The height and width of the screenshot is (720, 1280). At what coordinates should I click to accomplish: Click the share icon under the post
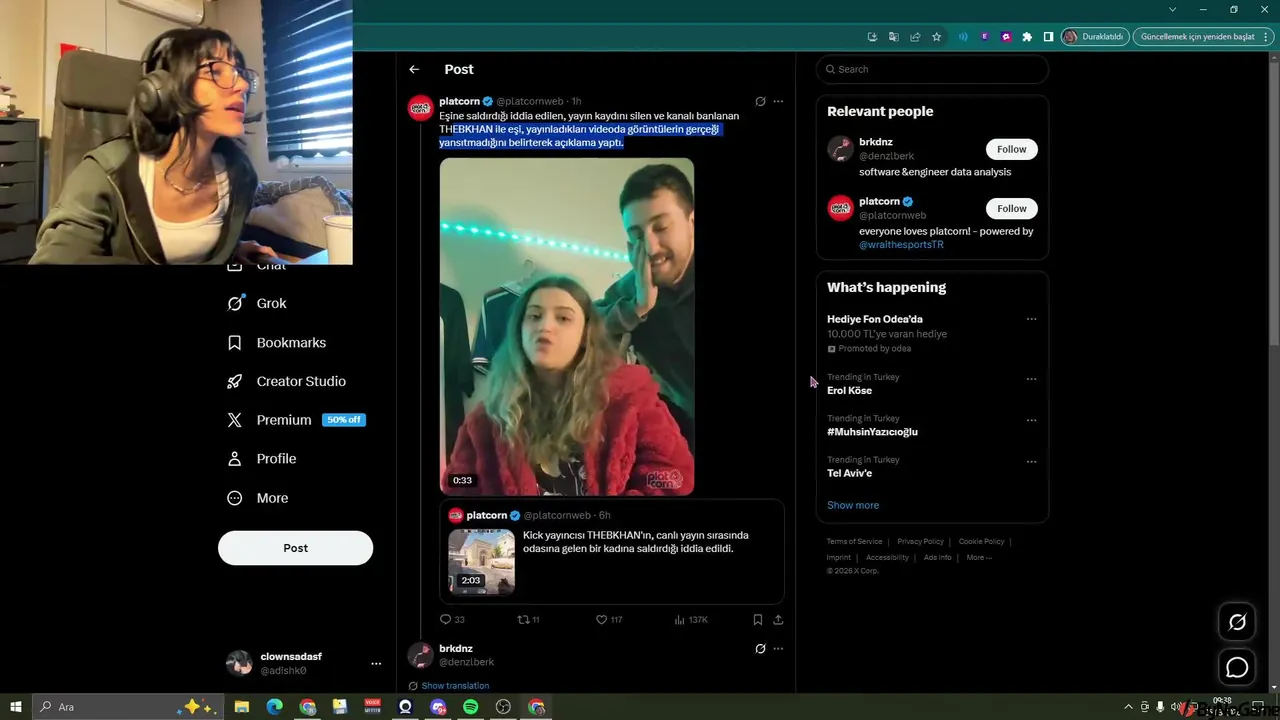(778, 620)
